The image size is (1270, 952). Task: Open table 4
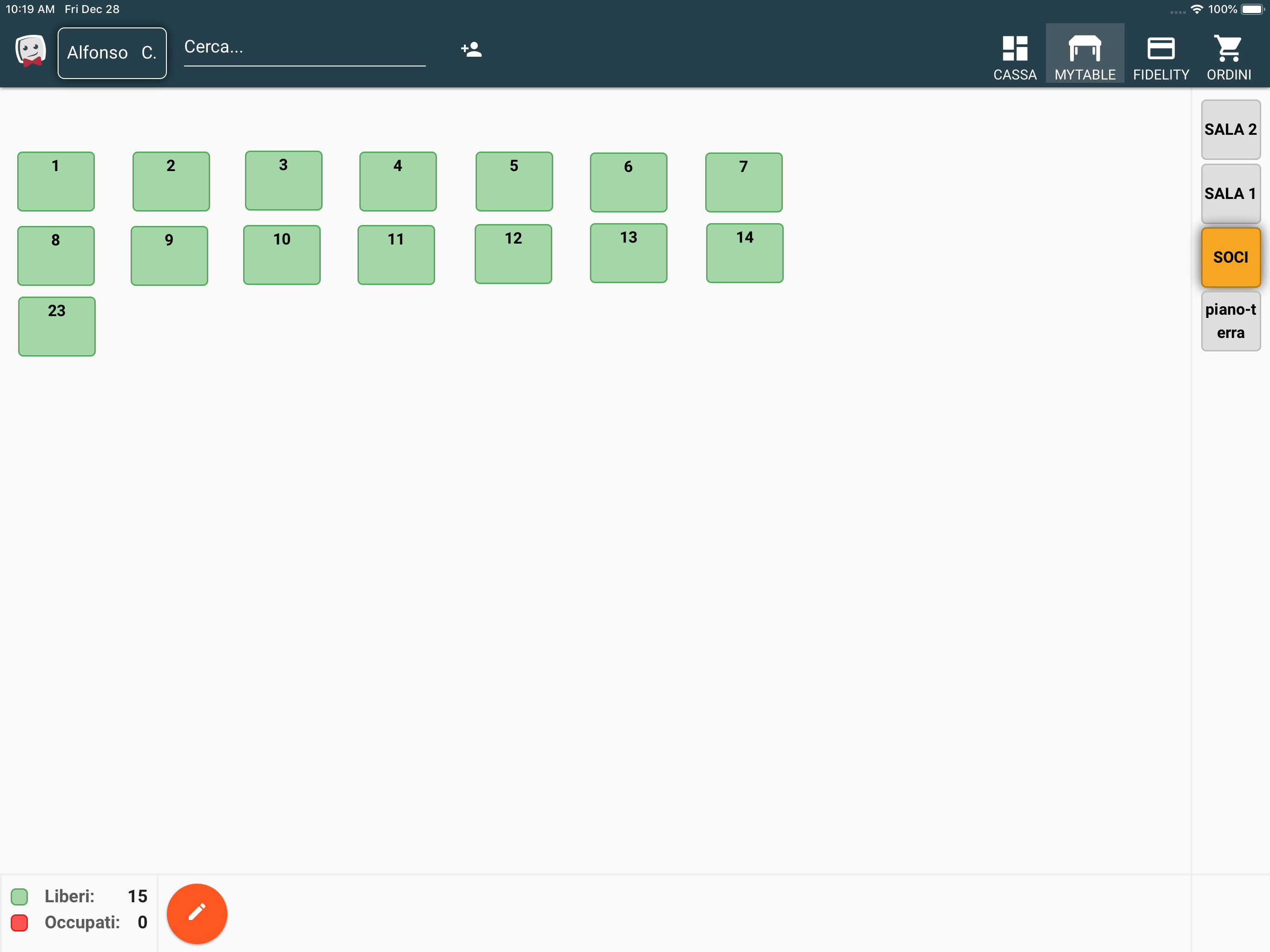pos(398,181)
